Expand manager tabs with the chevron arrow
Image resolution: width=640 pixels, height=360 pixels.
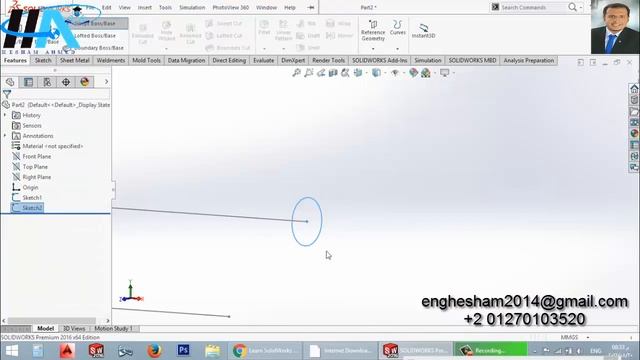(106, 82)
